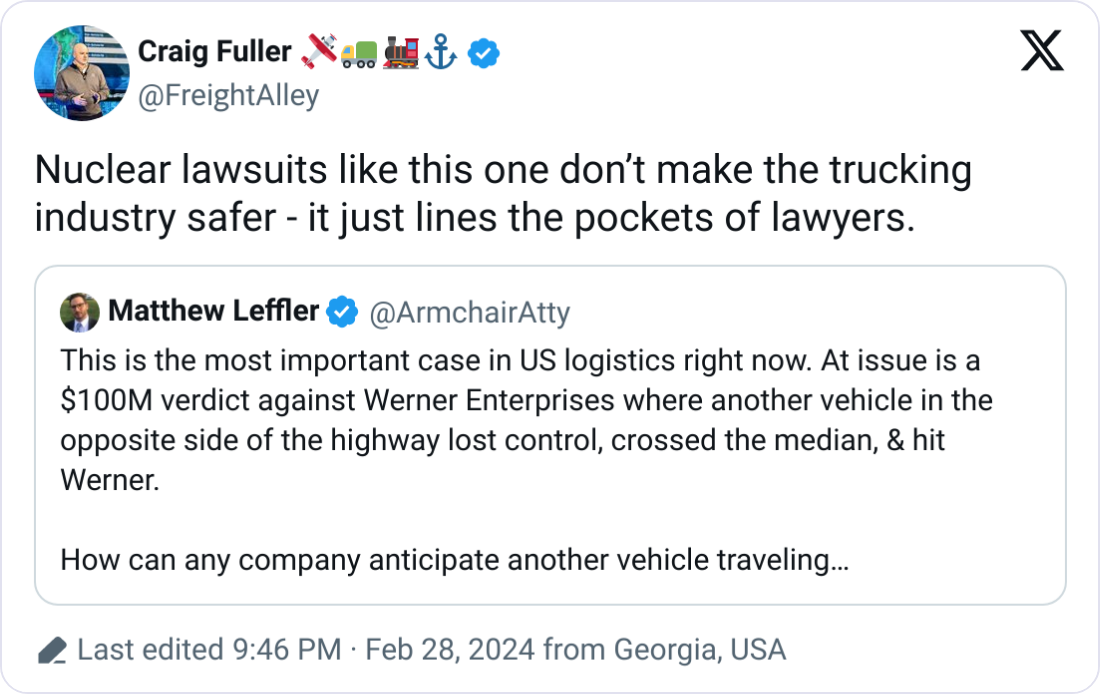The height and width of the screenshot is (694, 1100).
Task: Open Matthew Leffler's profile name
Action: [x=213, y=312]
